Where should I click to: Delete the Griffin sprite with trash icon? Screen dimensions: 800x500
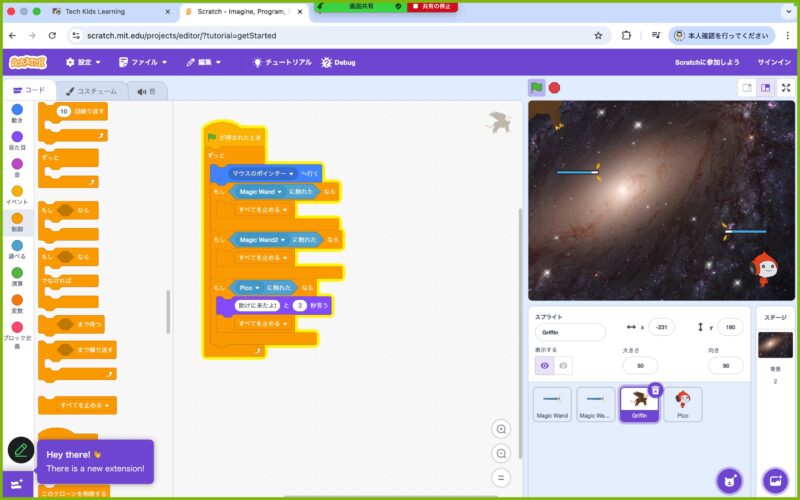(x=655, y=390)
